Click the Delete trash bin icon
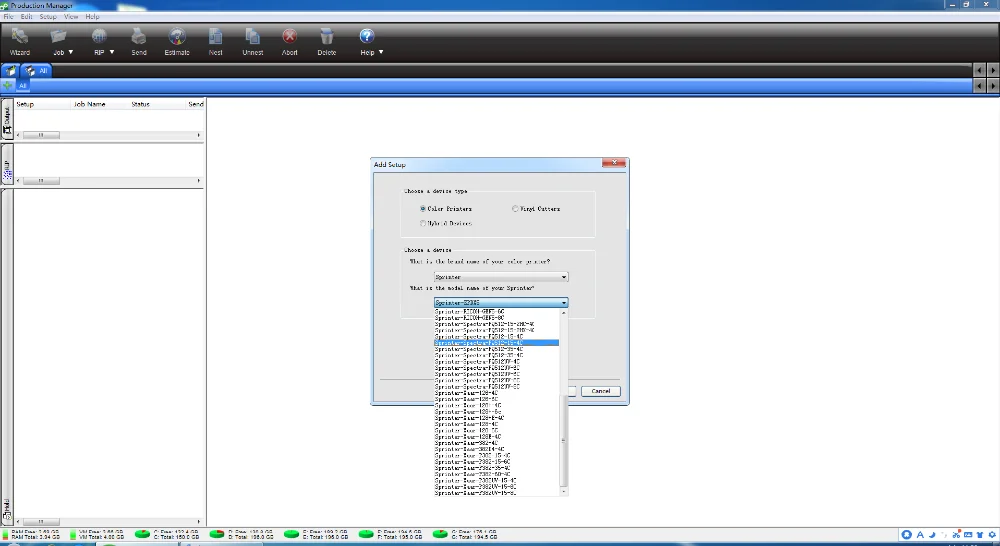The image size is (1000, 546). pos(327,37)
